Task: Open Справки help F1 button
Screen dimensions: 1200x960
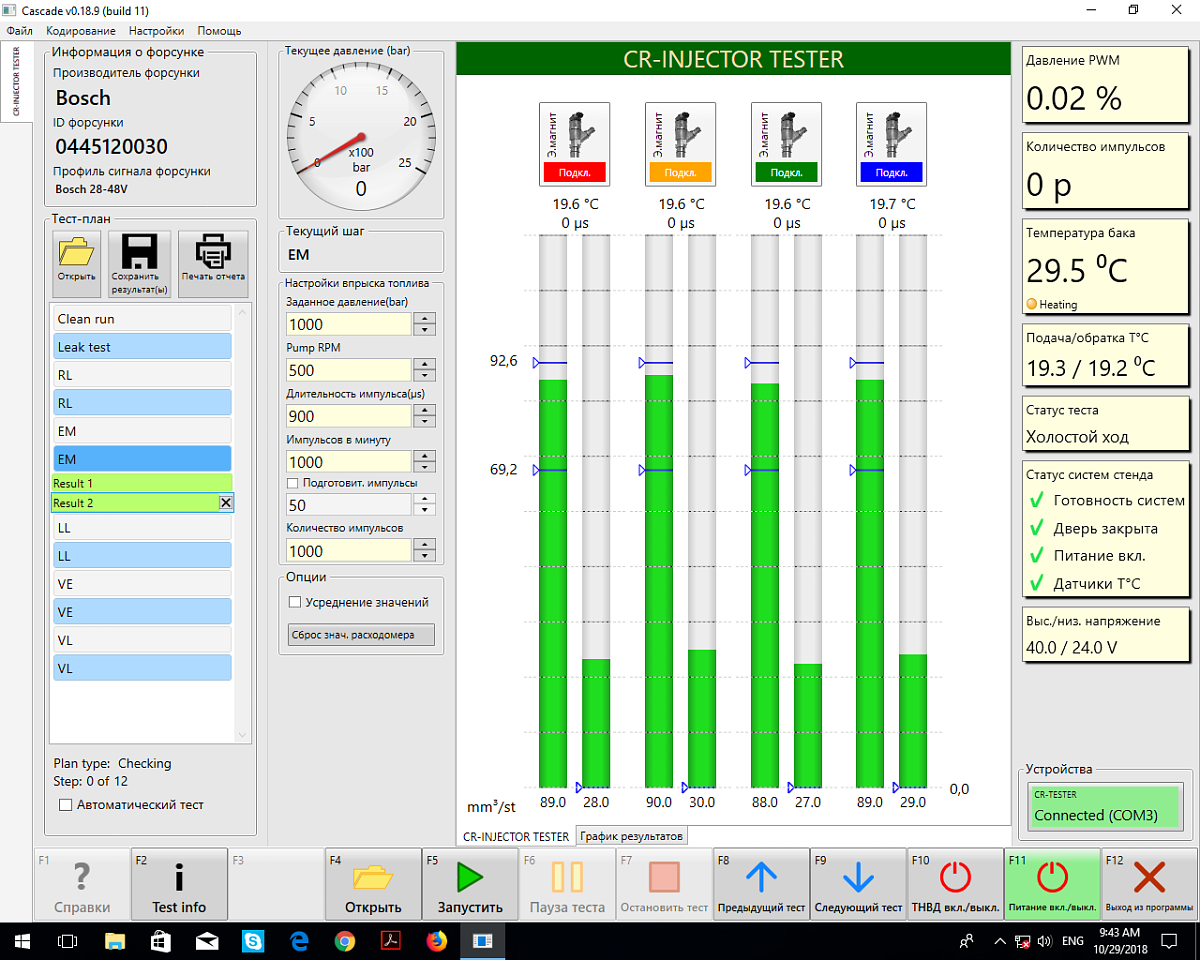Action: (82, 884)
